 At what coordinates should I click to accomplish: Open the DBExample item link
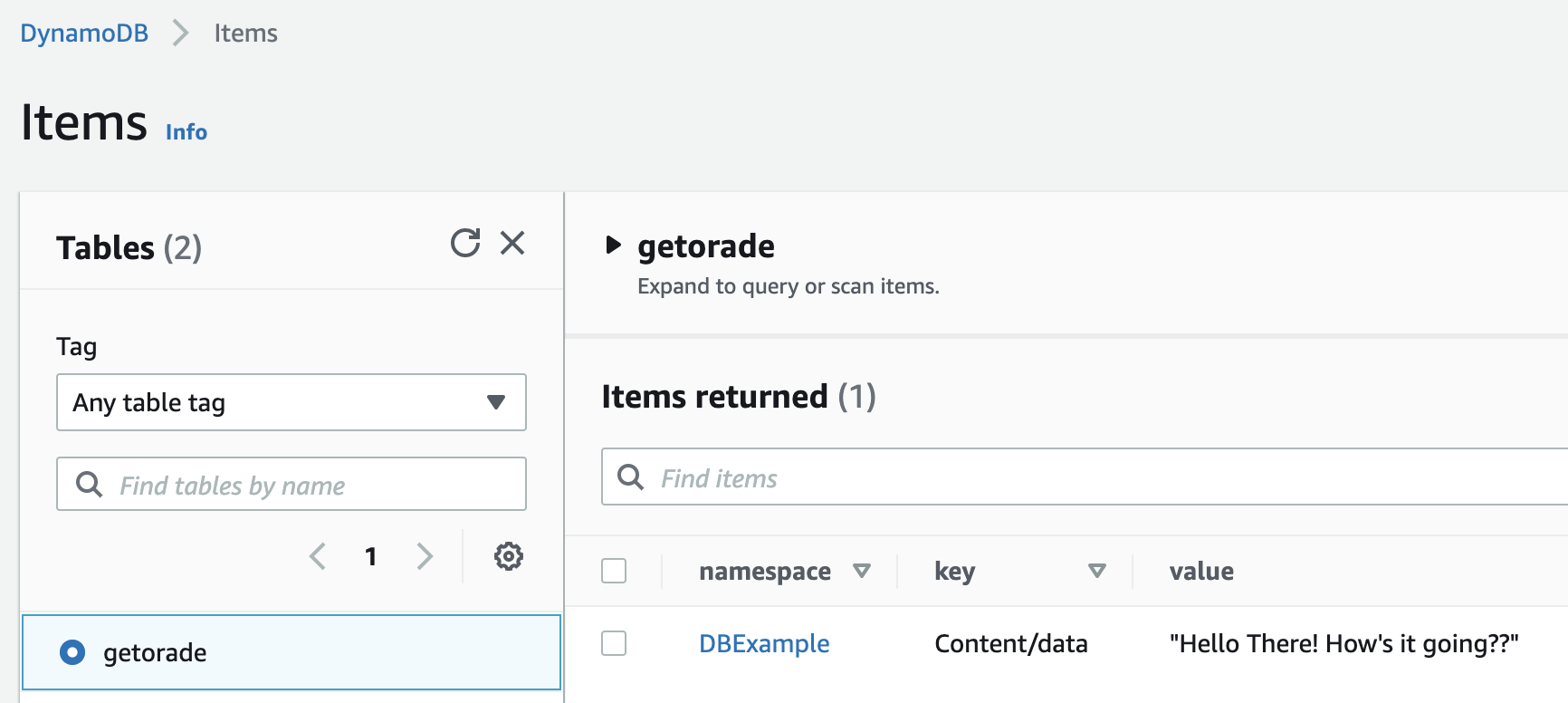coord(764,643)
